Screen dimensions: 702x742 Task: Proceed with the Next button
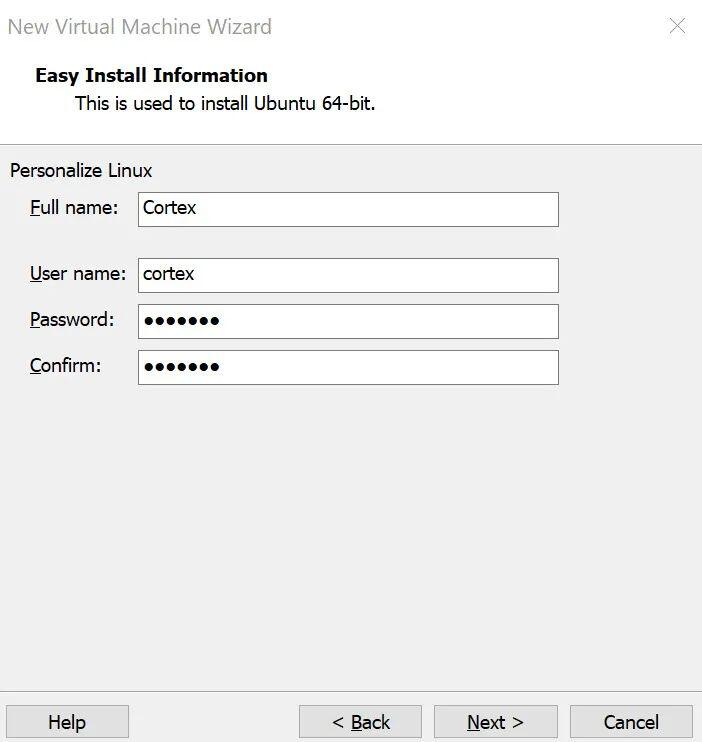click(495, 722)
